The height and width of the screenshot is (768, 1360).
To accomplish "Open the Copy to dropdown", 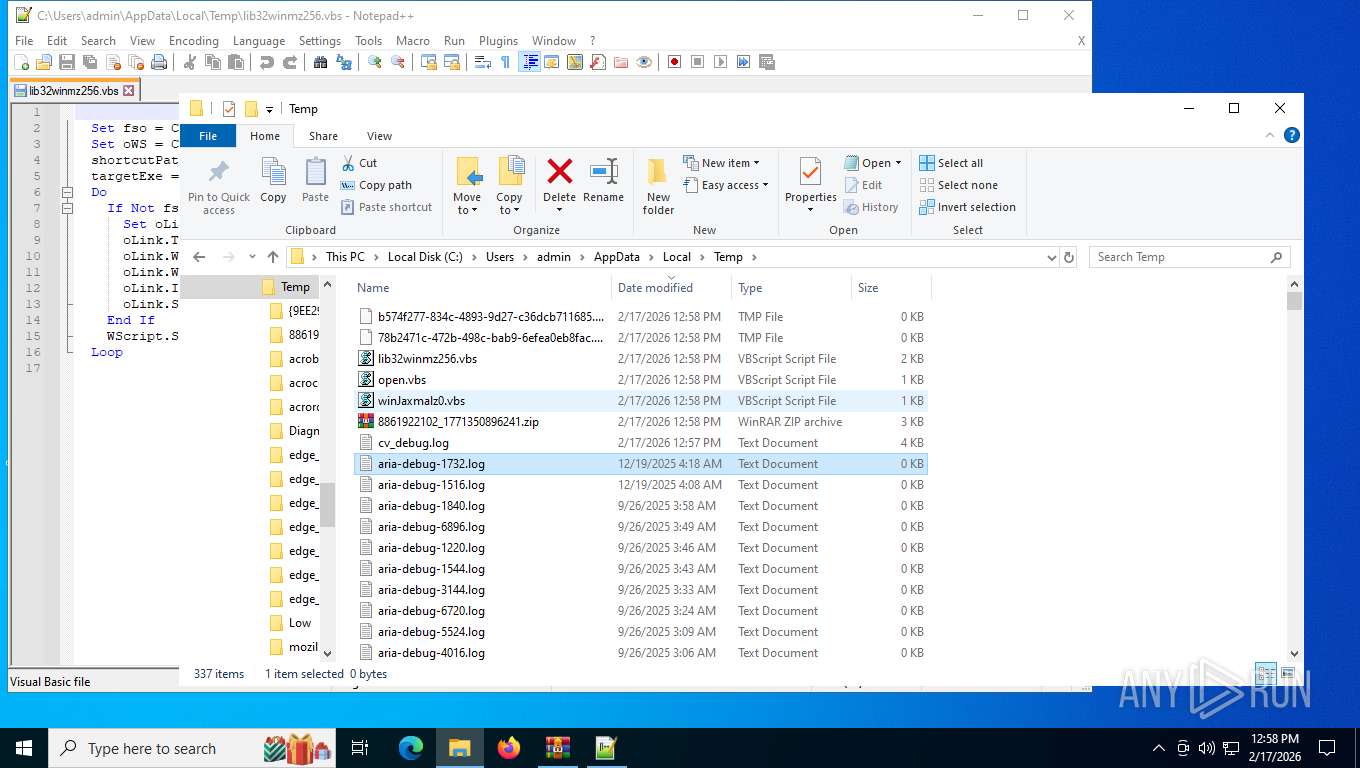I will click(510, 187).
